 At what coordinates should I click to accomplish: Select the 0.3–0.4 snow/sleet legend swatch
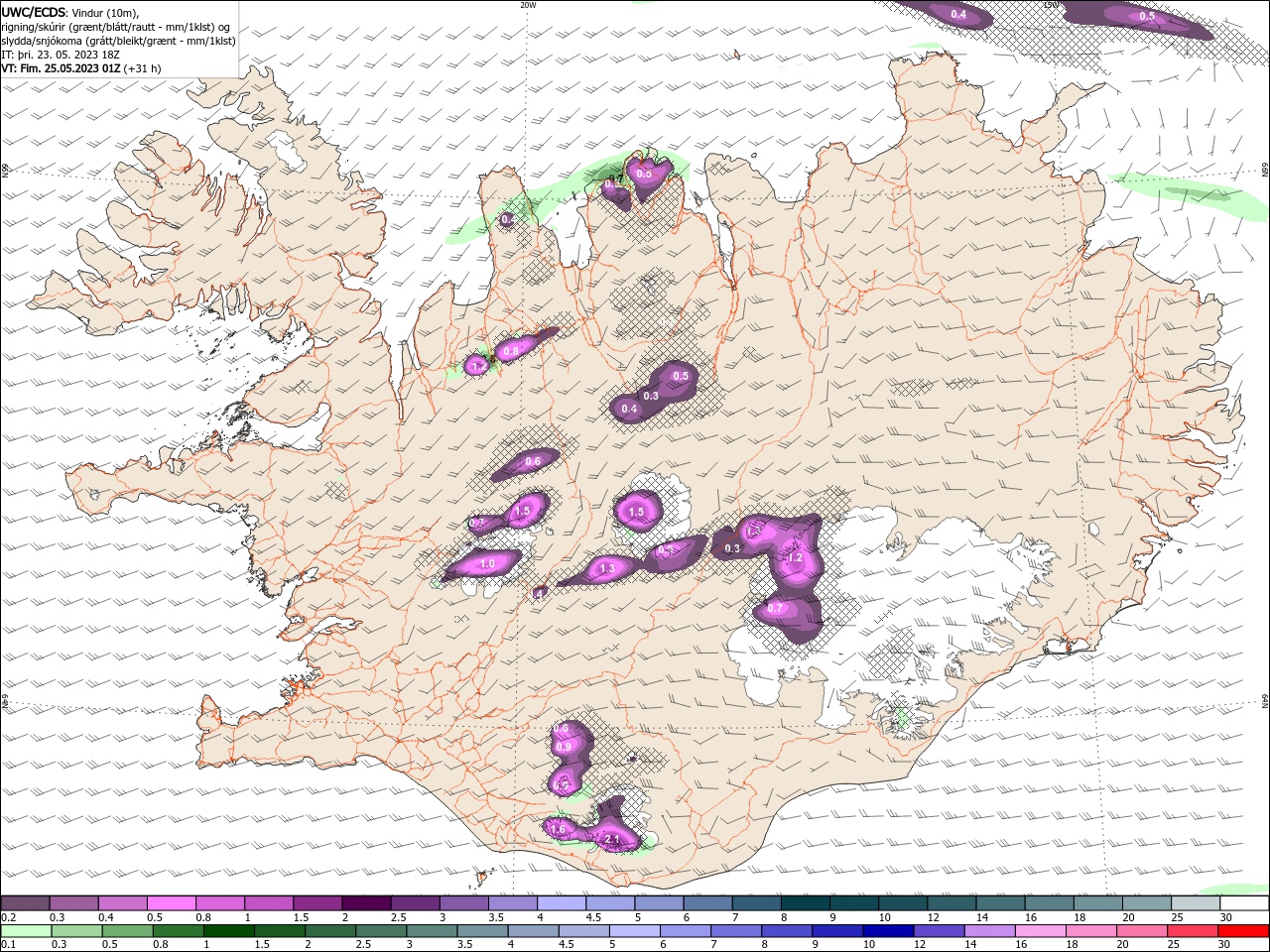tap(73, 903)
